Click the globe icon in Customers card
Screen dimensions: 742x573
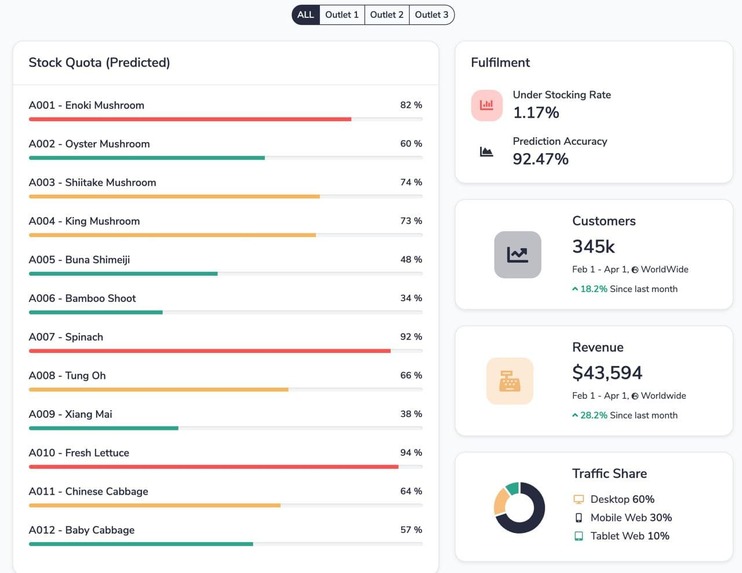click(635, 270)
